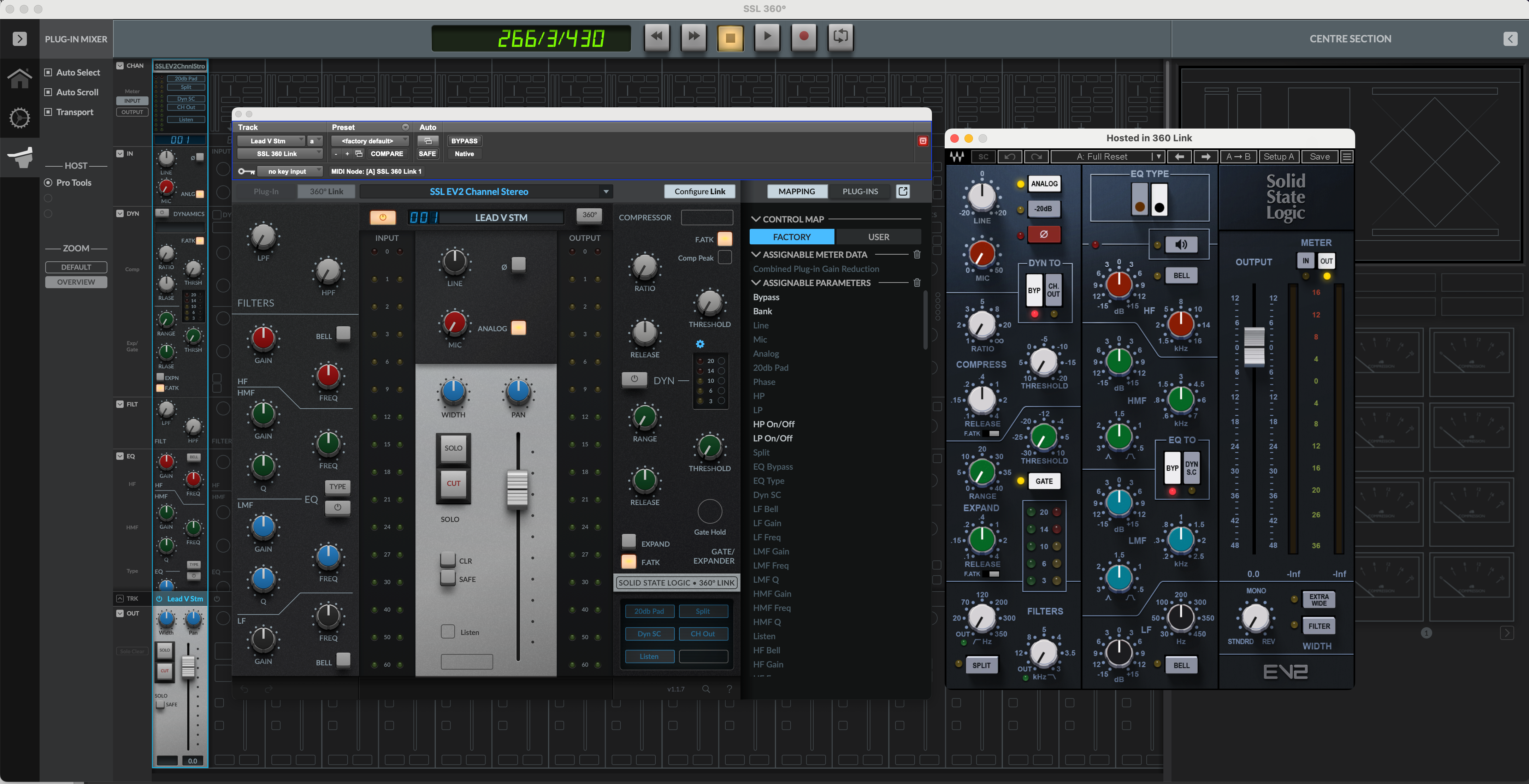This screenshot has width=1529, height=784.
Task: Switch to the MAPPING tab
Action: click(x=797, y=191)
